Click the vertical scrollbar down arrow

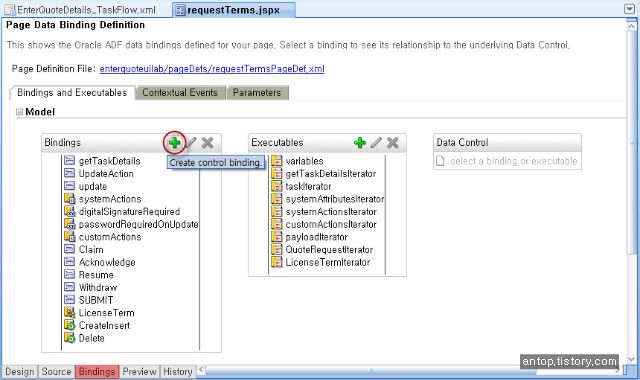(631, 359)
